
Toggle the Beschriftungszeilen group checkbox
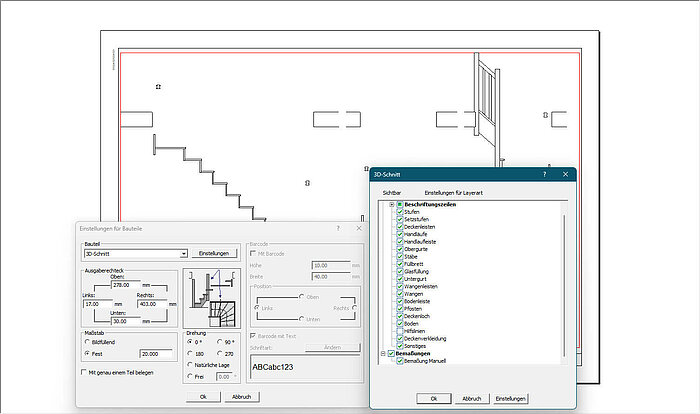coord(400,205)
